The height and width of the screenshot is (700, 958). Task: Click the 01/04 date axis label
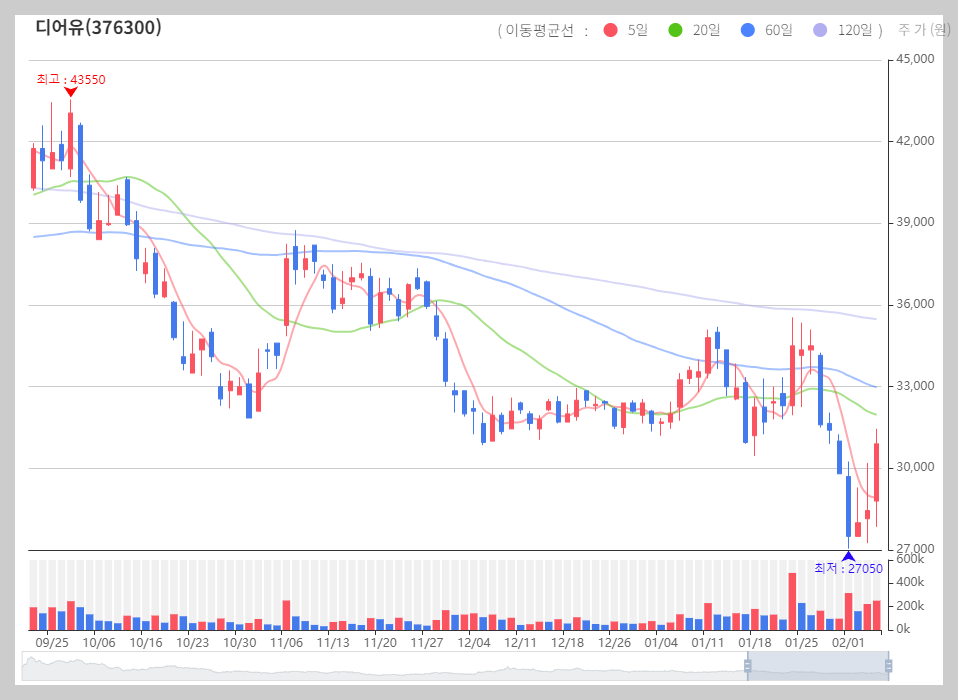(661, 642)
